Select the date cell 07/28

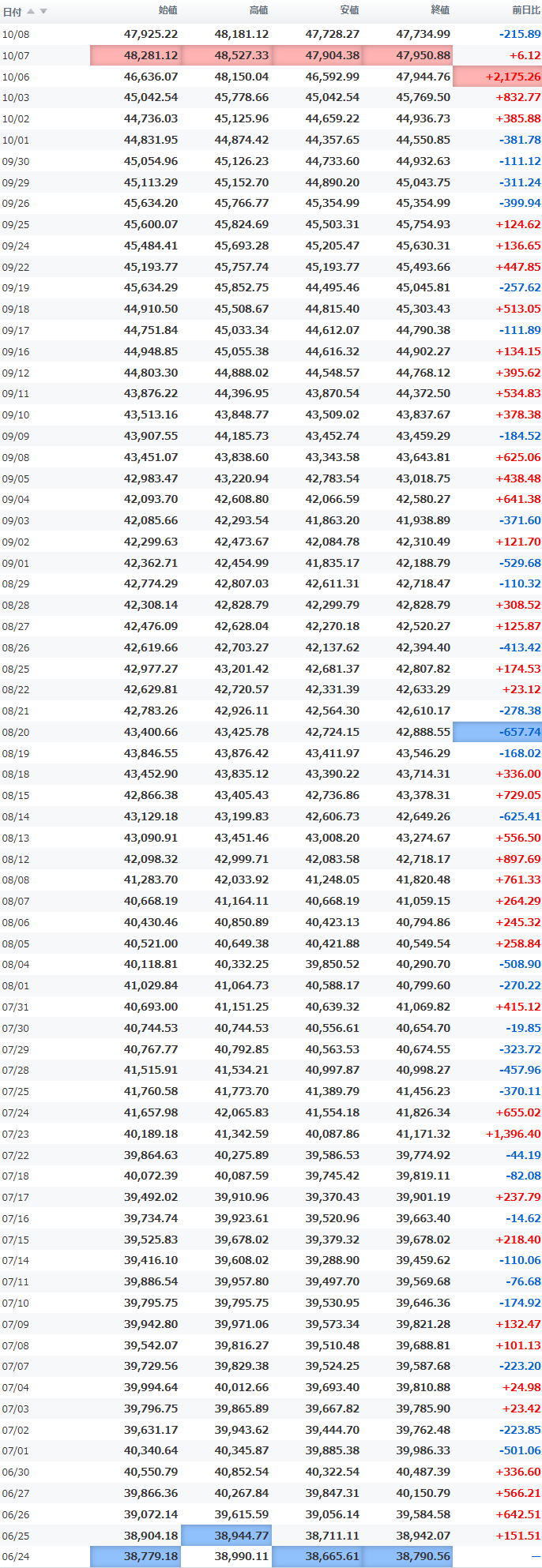tap(16, 1070)
